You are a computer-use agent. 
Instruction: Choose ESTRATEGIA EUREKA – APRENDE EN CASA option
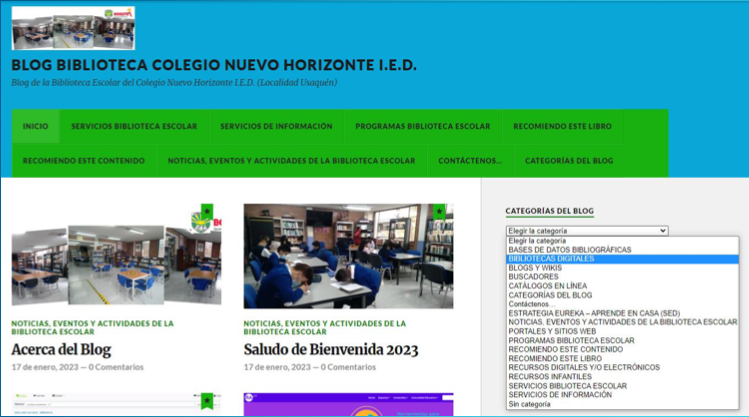[622, 313]
